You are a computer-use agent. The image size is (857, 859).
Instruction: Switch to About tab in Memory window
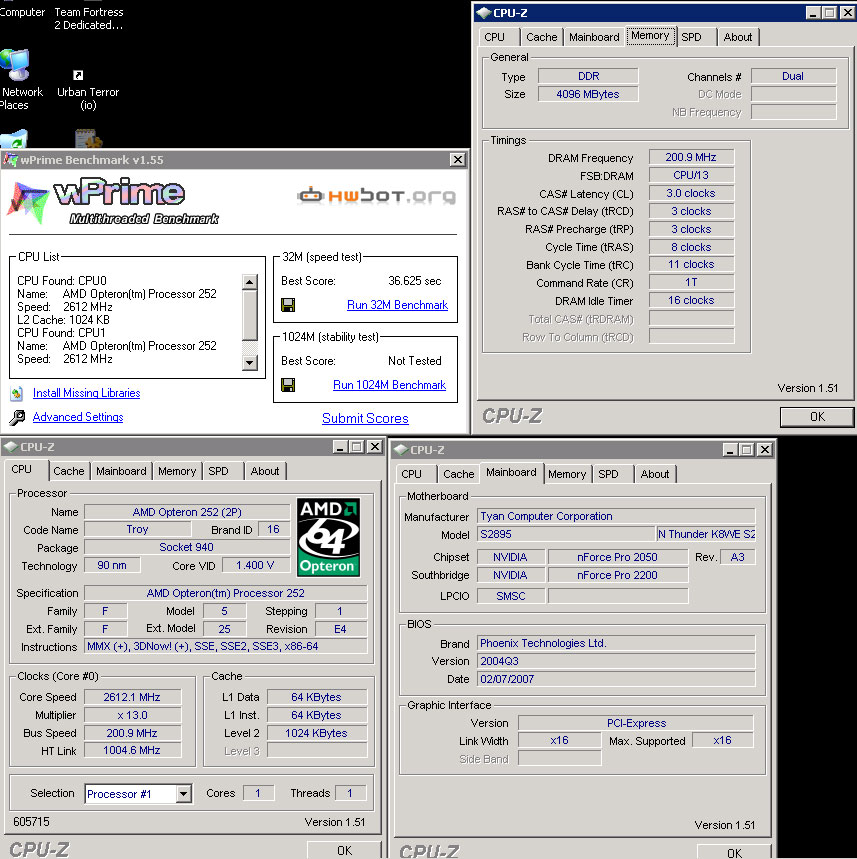point(738,37)
